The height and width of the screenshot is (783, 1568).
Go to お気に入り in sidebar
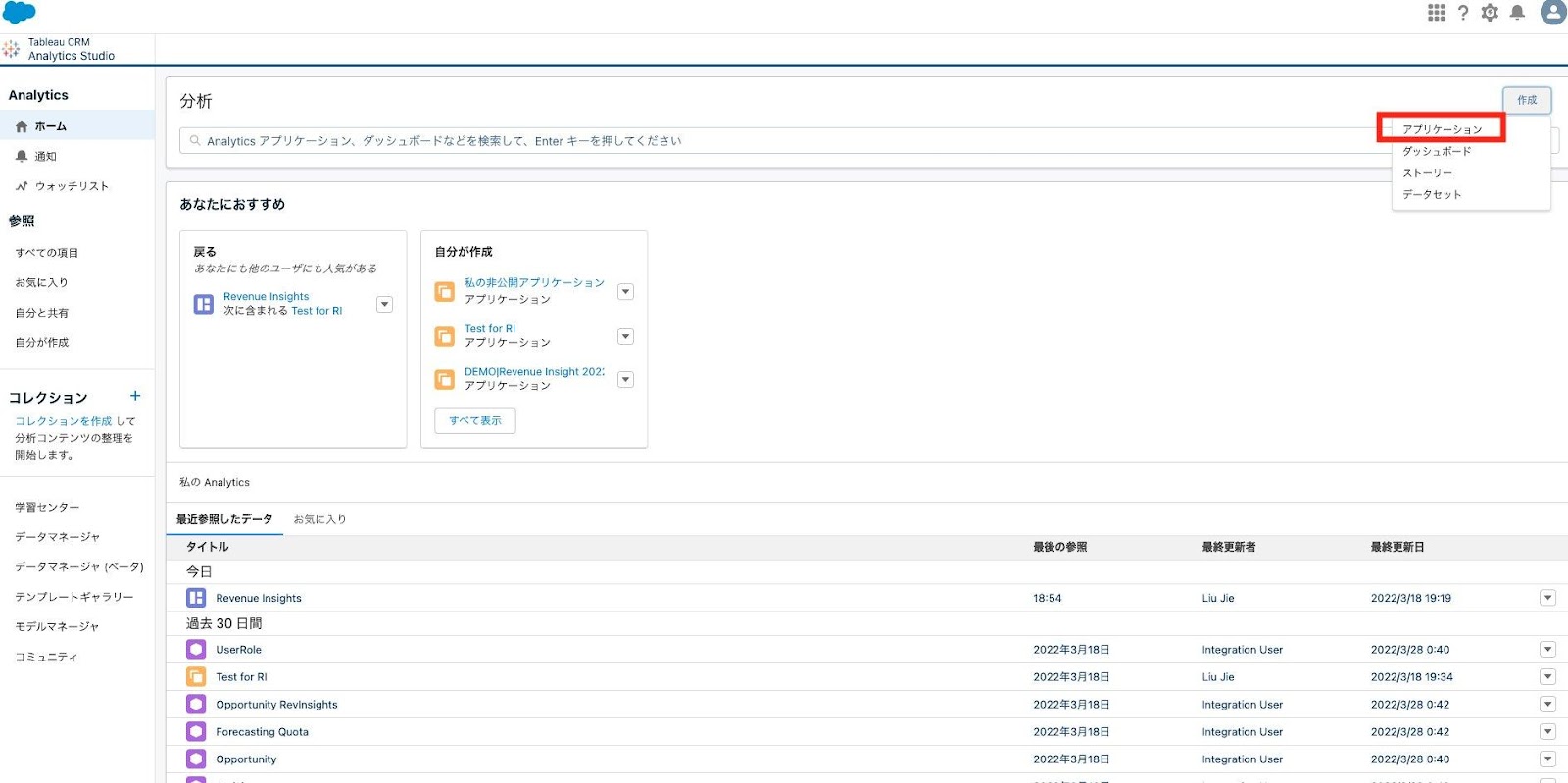(41, 282)
